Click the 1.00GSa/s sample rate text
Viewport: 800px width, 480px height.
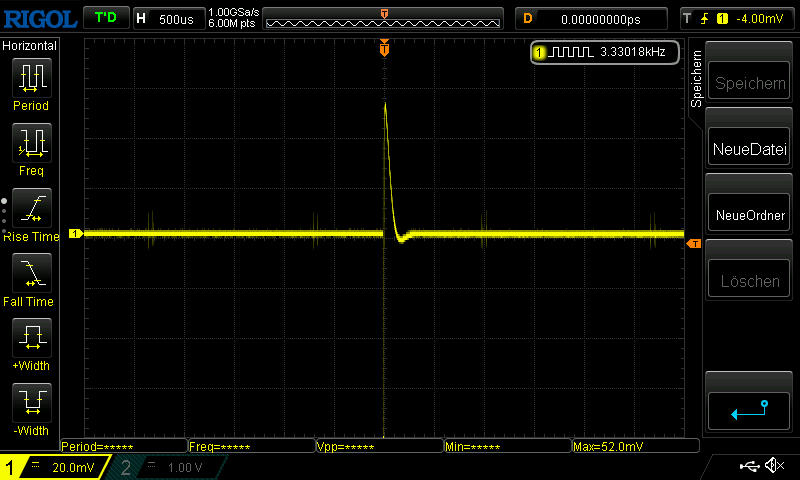coord(233,12)
